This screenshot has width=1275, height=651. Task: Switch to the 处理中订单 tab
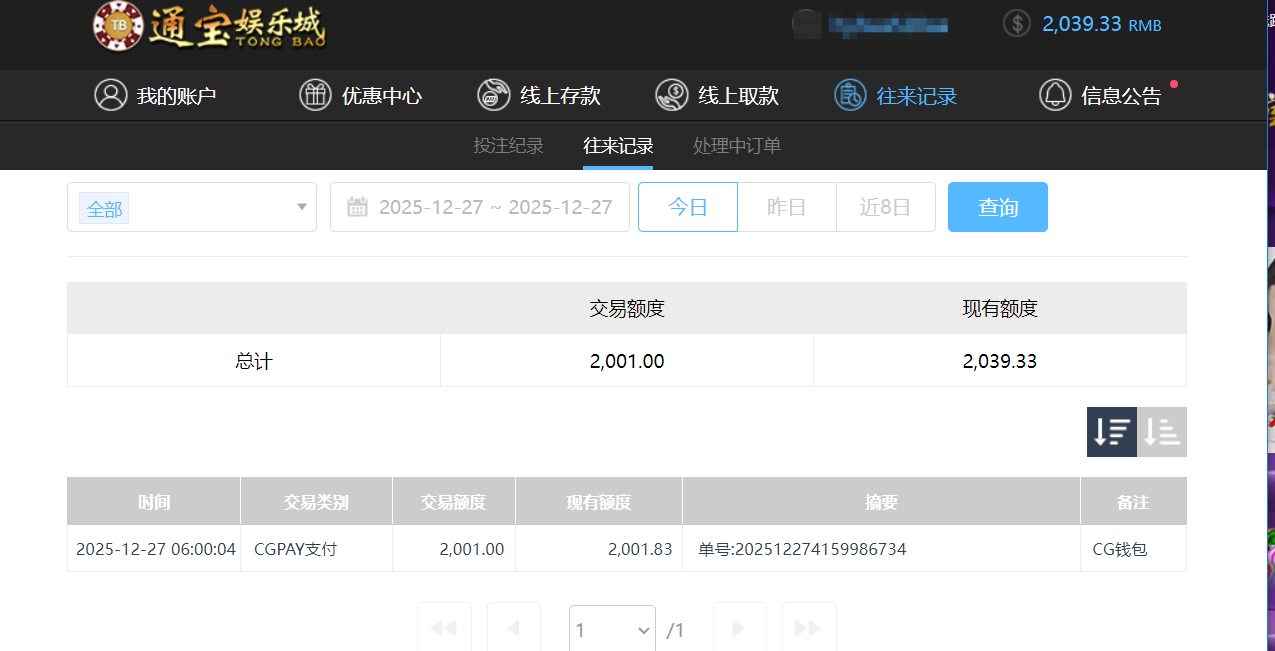point(737,145)
